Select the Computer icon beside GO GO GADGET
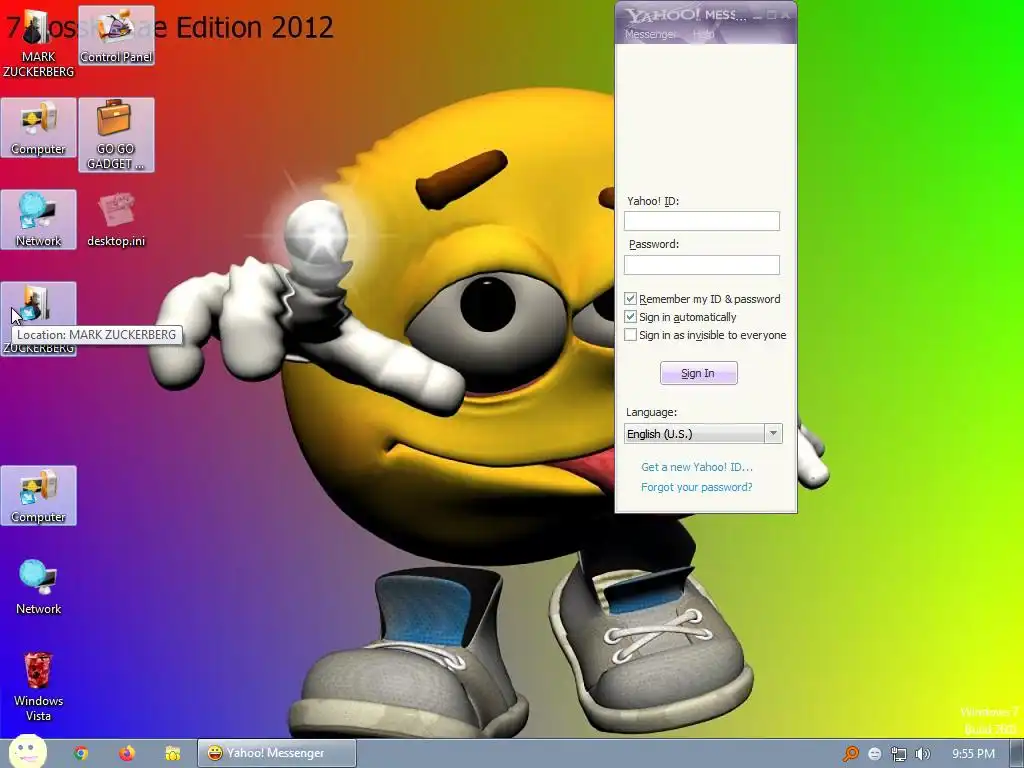The image size is (1024, 768). click(x=39, y=128)
